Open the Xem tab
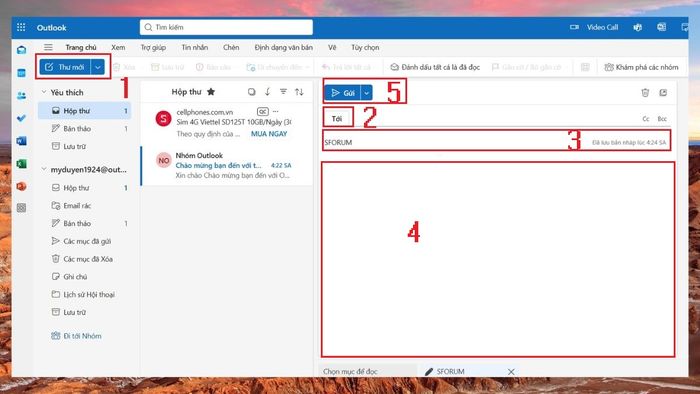Screen dimensions: 700x394 click(118, 47)
